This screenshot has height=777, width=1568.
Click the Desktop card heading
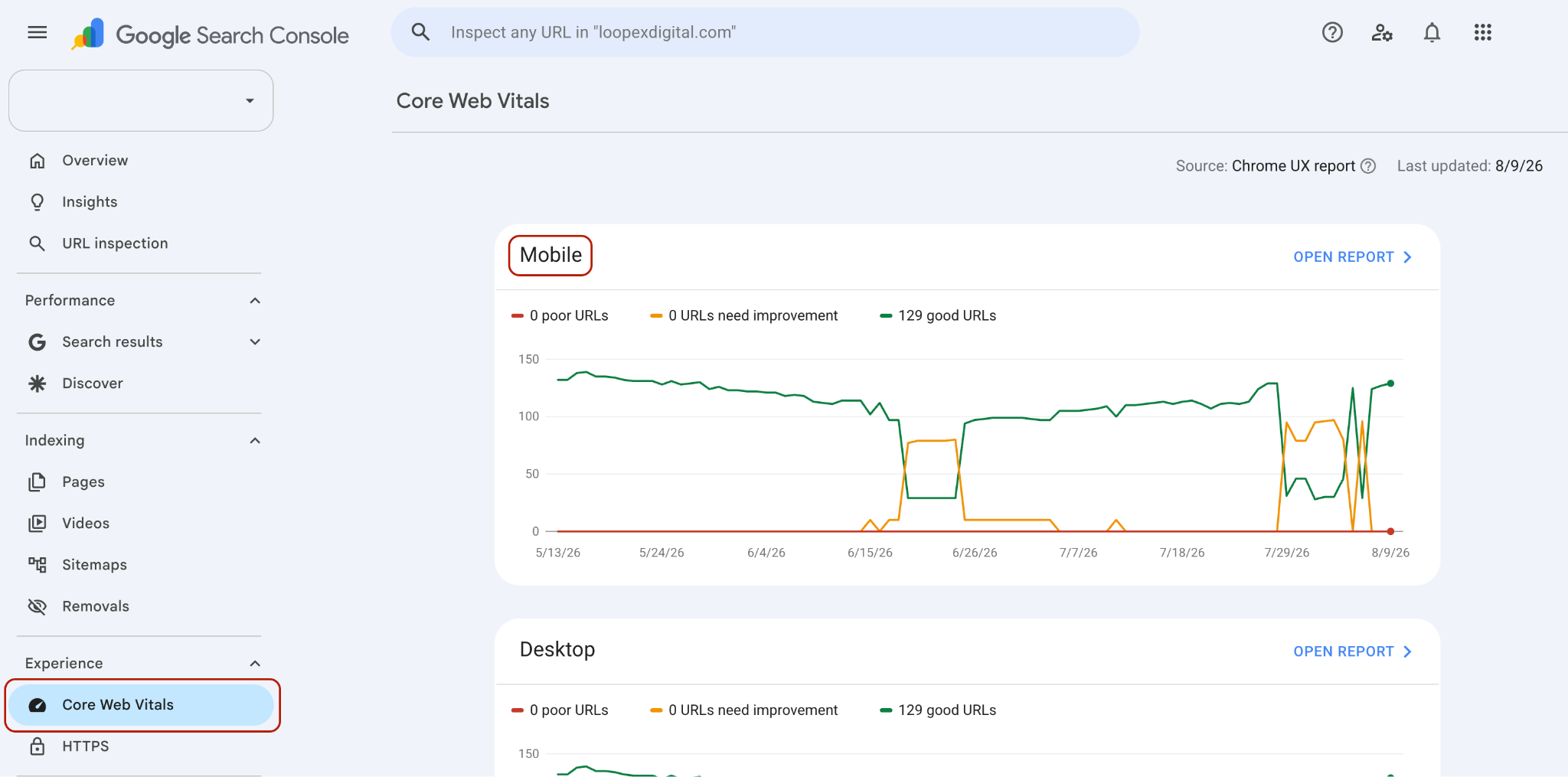[x=557, y=649]
